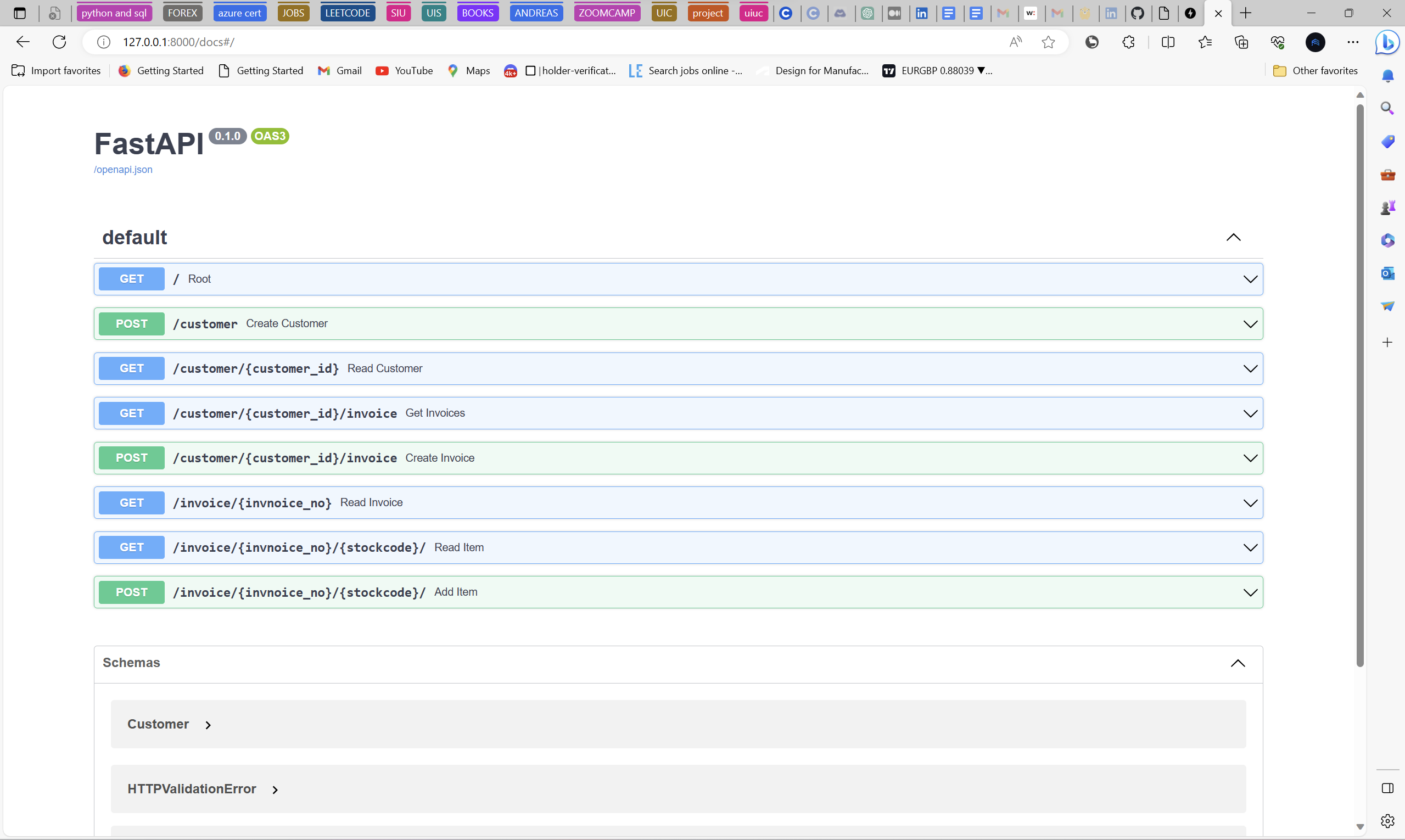1405x840 pixels.
Task: Open the Microsoft 365 sidebar panel
Action: 1387,240
